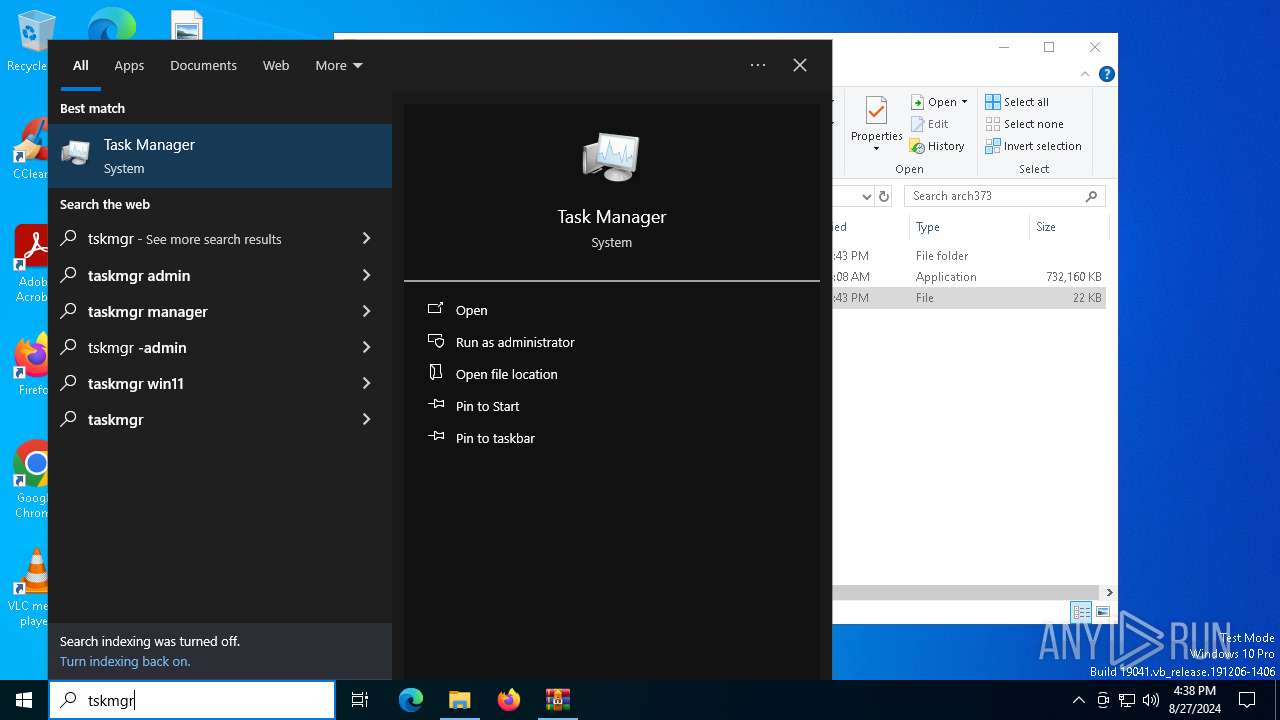
Task: Select the Adobe Acrobat desktop shortcut
Action: point(32,264)
